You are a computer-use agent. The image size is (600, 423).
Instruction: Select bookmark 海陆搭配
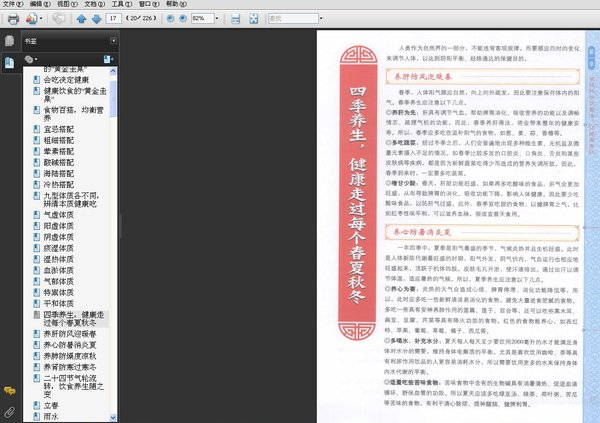point(59,173)
